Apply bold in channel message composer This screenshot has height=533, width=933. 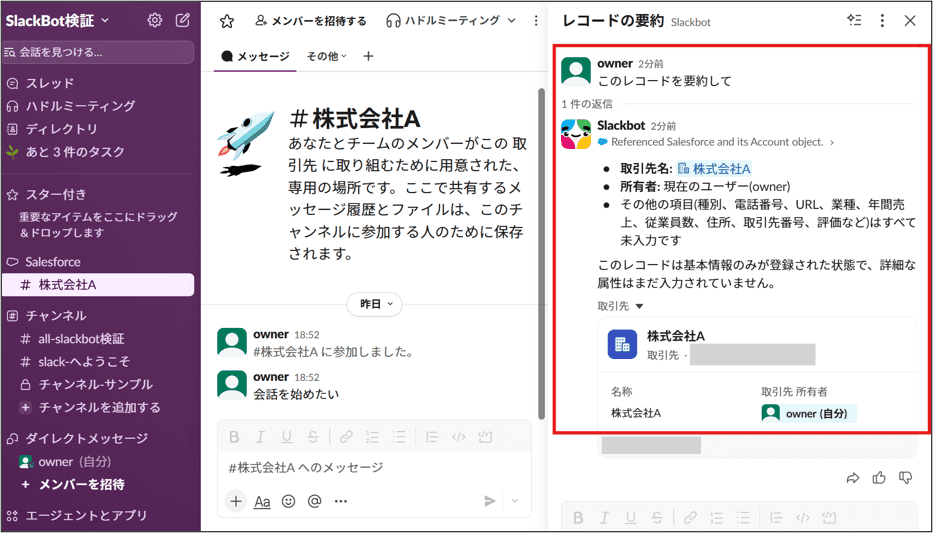(234, 437)
